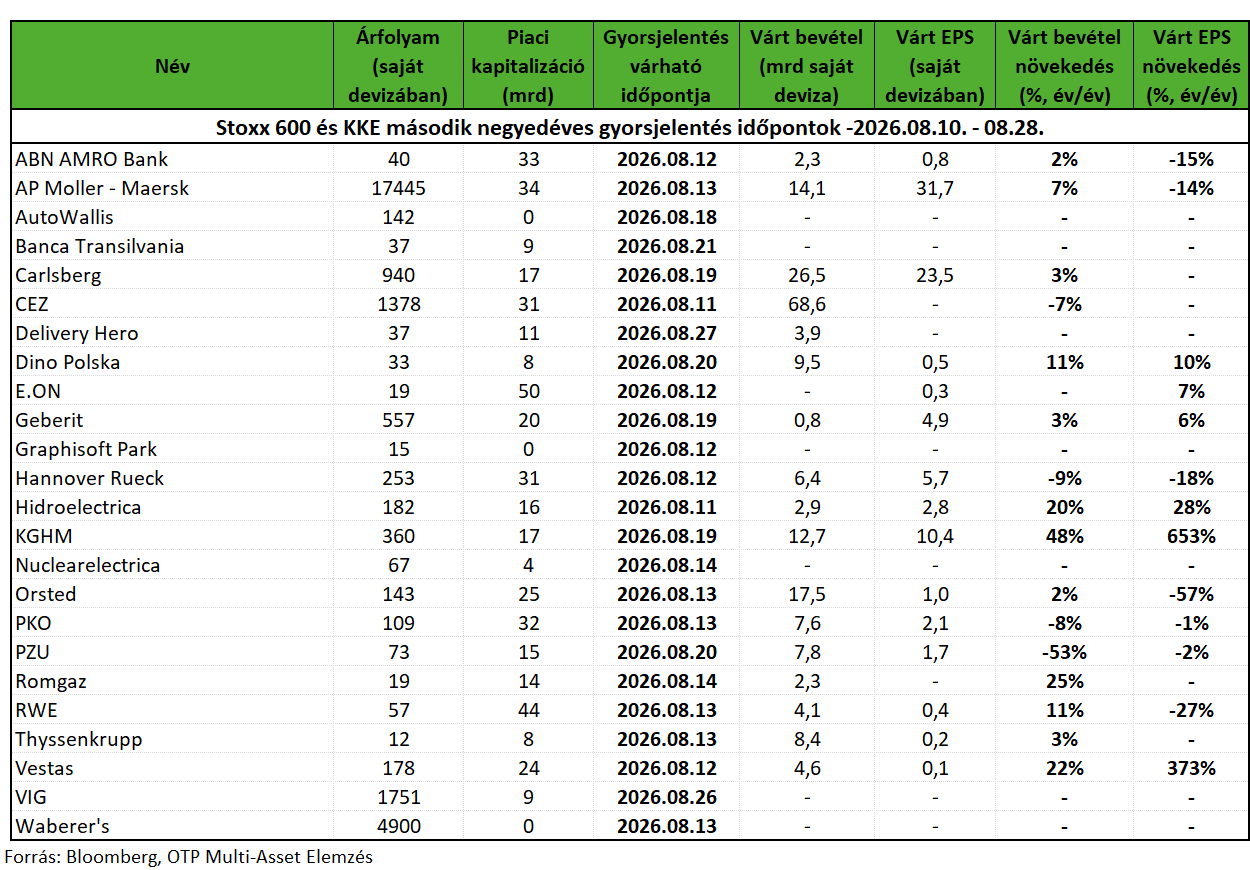Viewport: 1250px width, 870px height.
Task: Select Orsted EPS growth -57%
Action: [x=1191, y=594]
